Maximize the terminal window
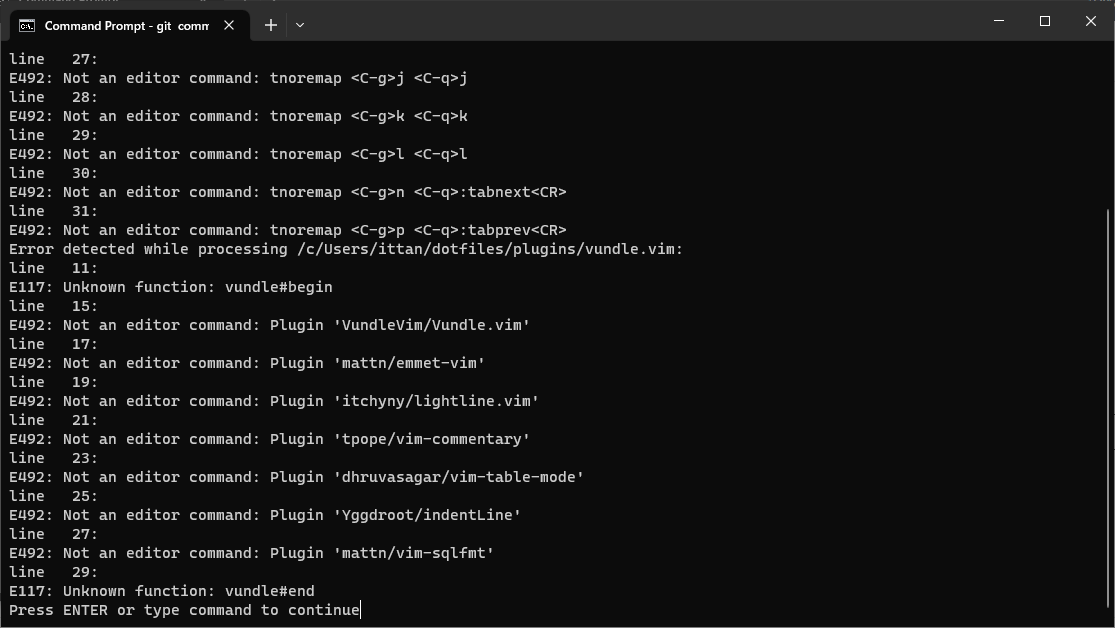This screenshot has width=1115, height=628. click(1045, 21)
